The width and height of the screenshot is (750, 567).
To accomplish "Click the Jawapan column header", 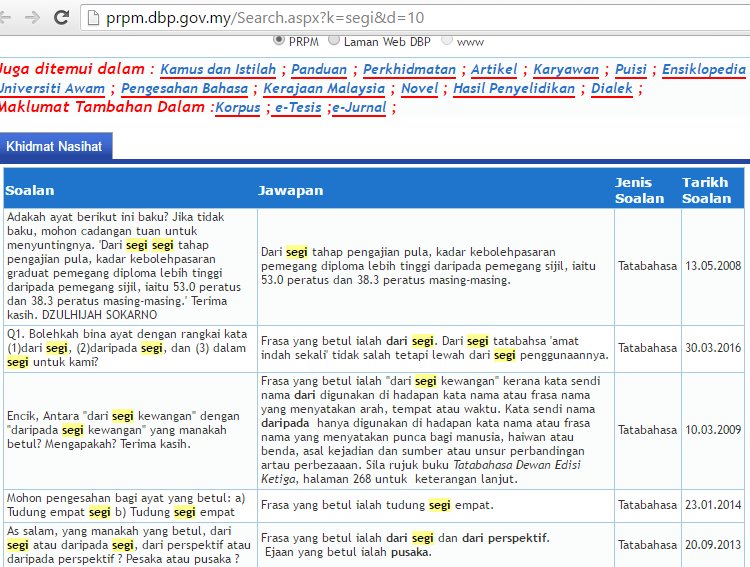I will tap(436, 190).
